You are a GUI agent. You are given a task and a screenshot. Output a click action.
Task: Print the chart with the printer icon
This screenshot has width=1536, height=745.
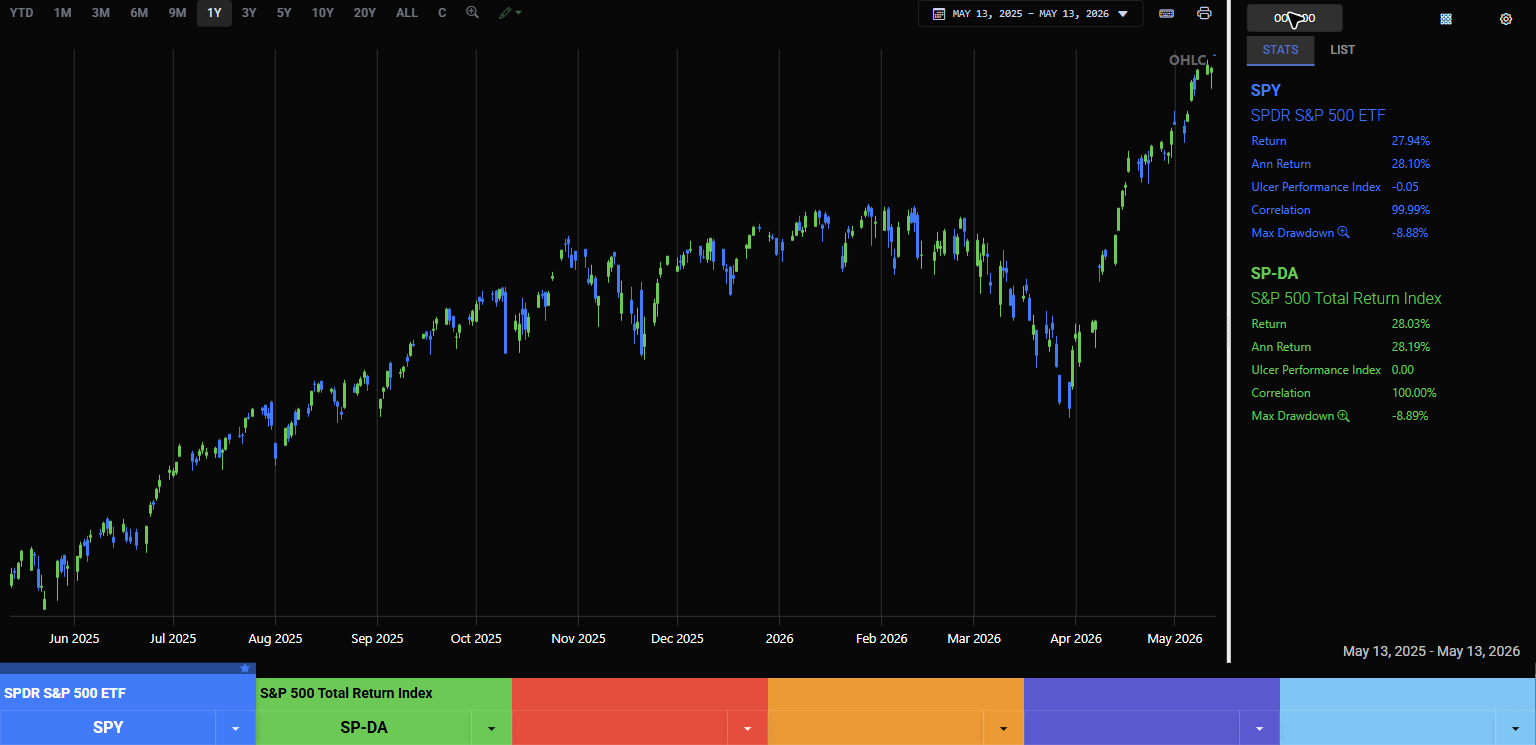tap(1204, 14)
